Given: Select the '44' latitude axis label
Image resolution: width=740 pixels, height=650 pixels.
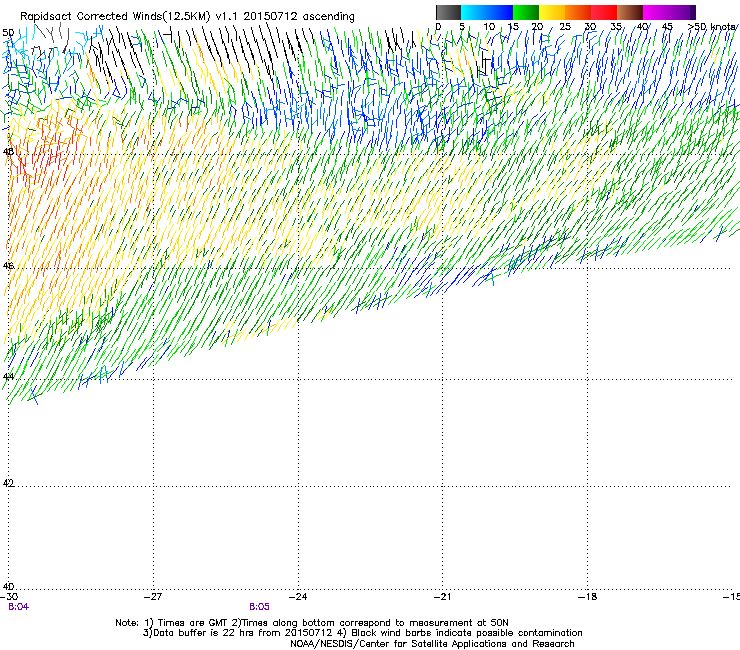Looking at the screenshot, I should (x=8, y=377).
